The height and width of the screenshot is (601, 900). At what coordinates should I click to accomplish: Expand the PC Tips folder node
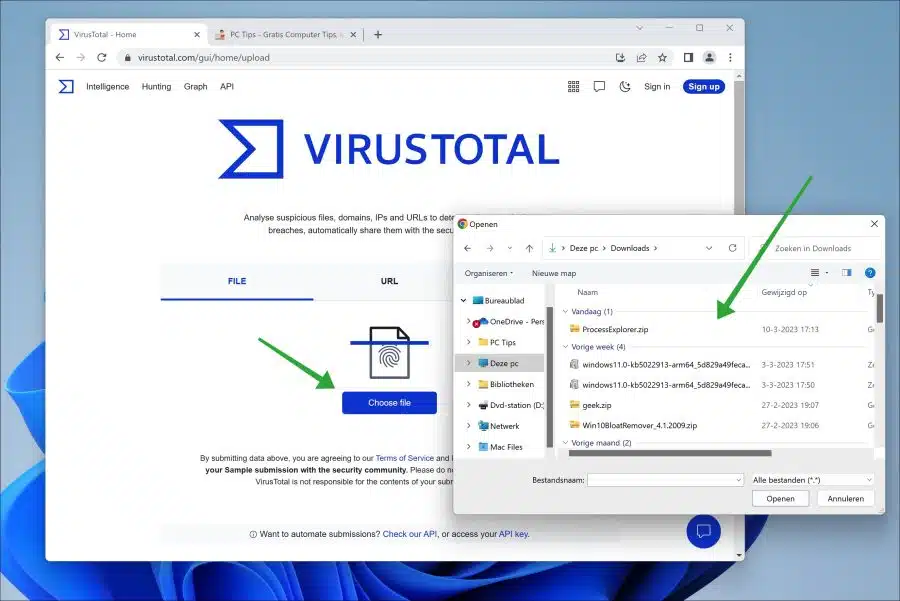click(468, 342)
